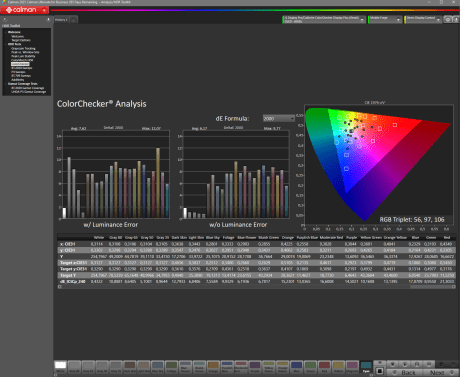The width and height of the screenshot is (460, 377).
Task: Switch to the History 1 tab
Action: (61, 20)
